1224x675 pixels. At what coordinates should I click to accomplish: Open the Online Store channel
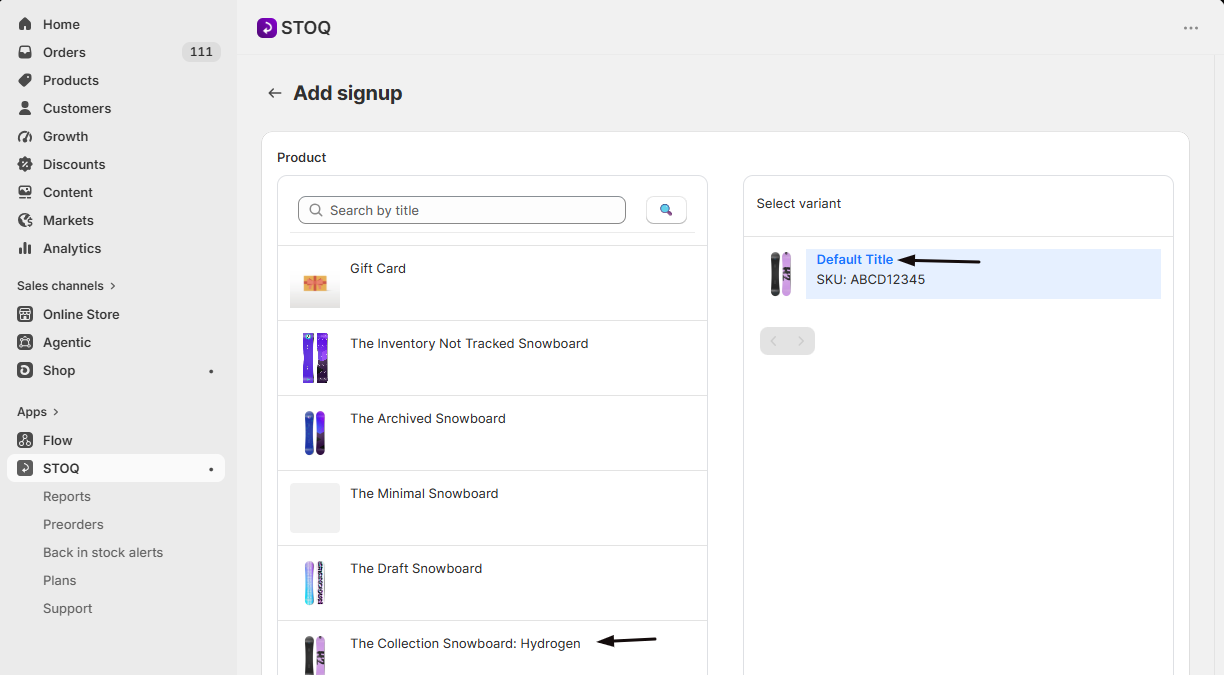pyautogui.click(x=81, y=314)
